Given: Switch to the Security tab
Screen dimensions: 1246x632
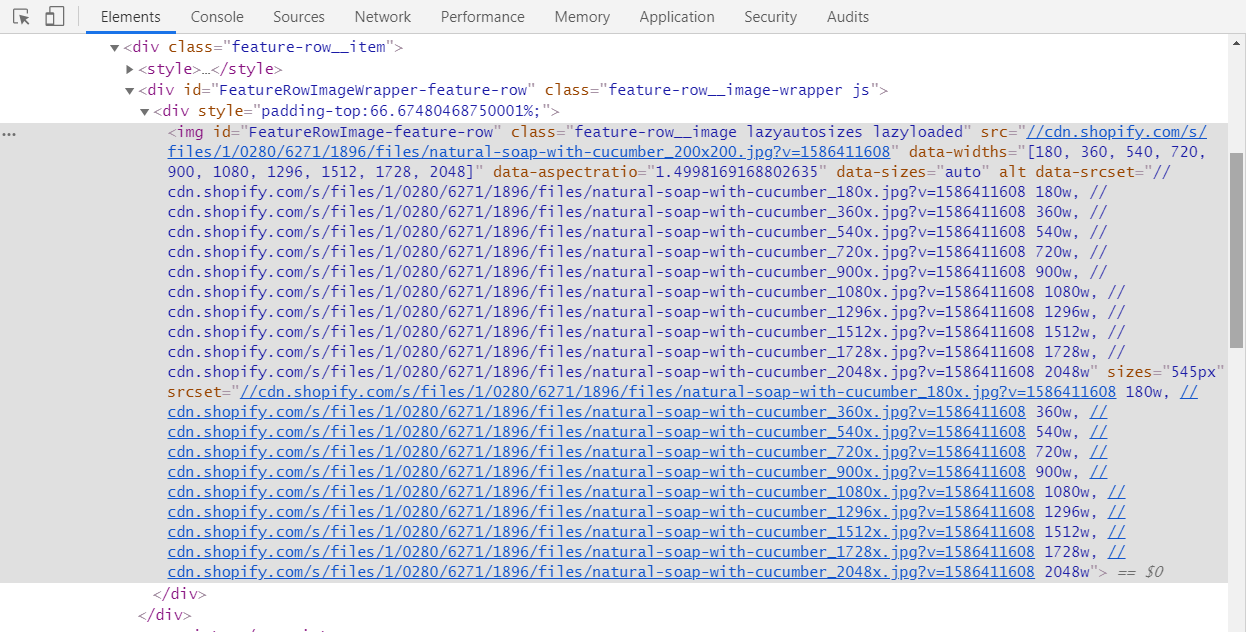Looking at the screenshot, I should tap(770, 16).
